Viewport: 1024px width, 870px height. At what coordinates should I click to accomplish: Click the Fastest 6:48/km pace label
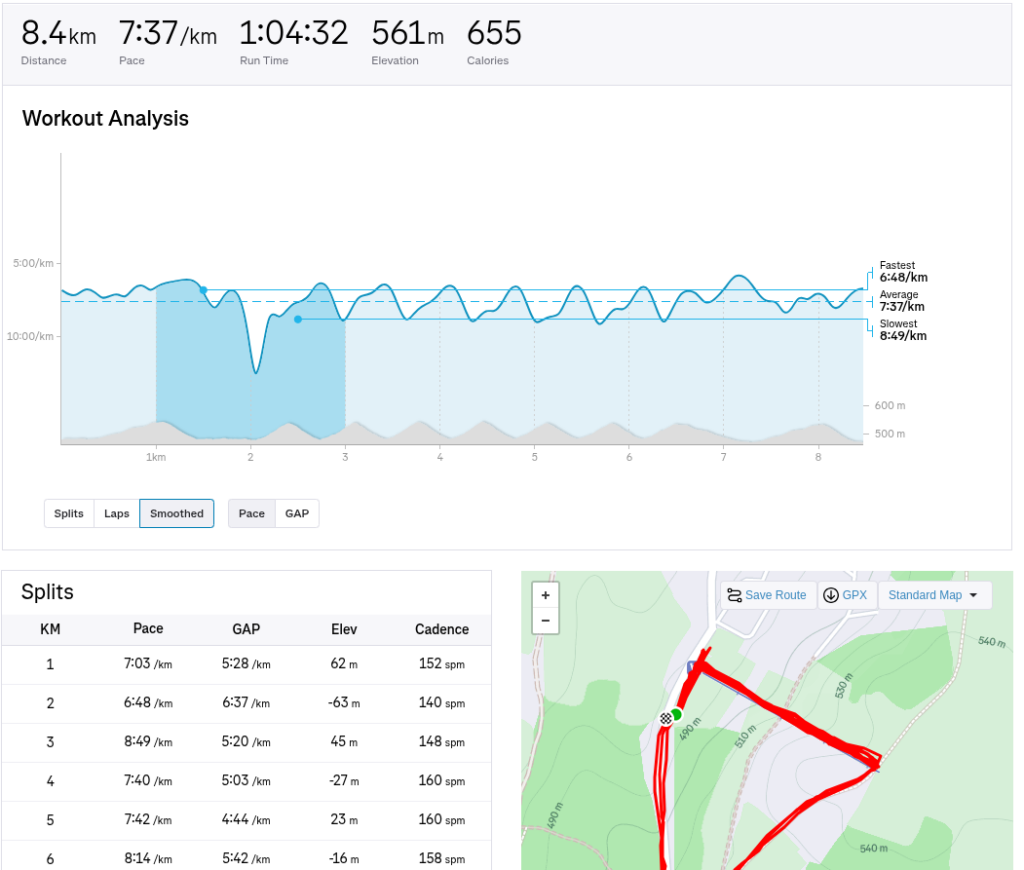coord(903,272)
